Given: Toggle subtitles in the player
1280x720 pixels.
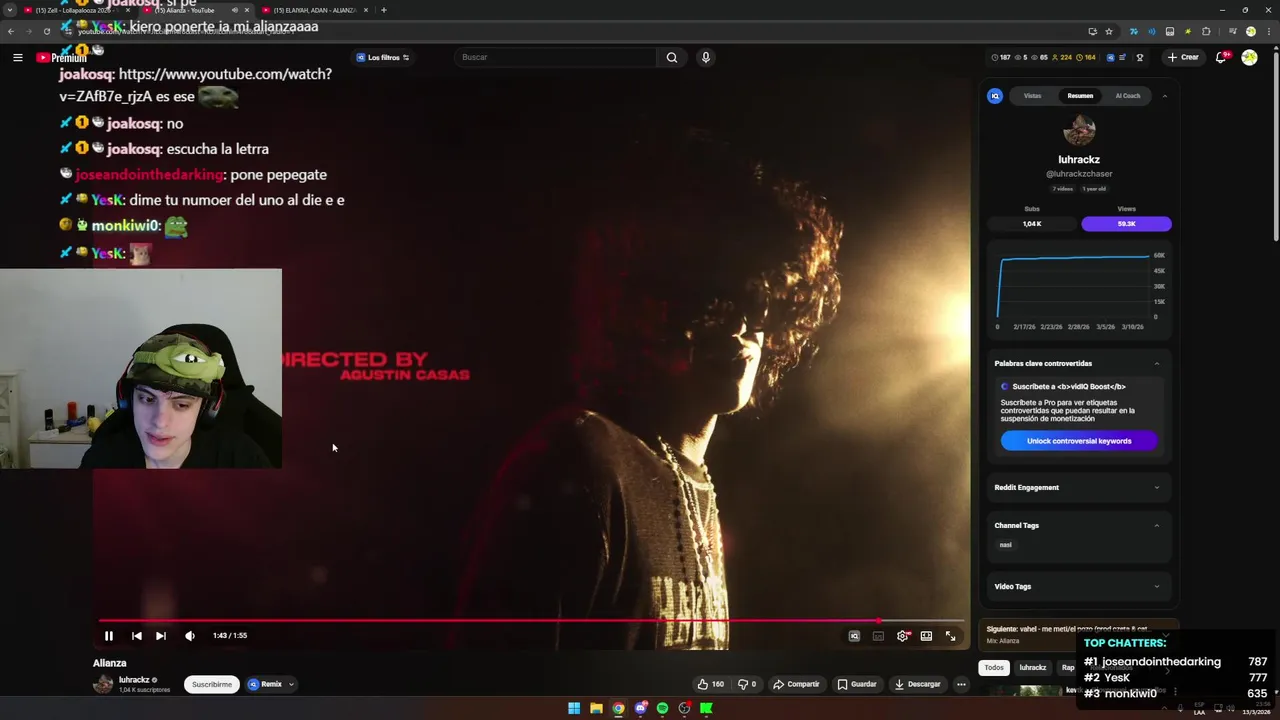Looking at the screenshot, I should 878,635.
